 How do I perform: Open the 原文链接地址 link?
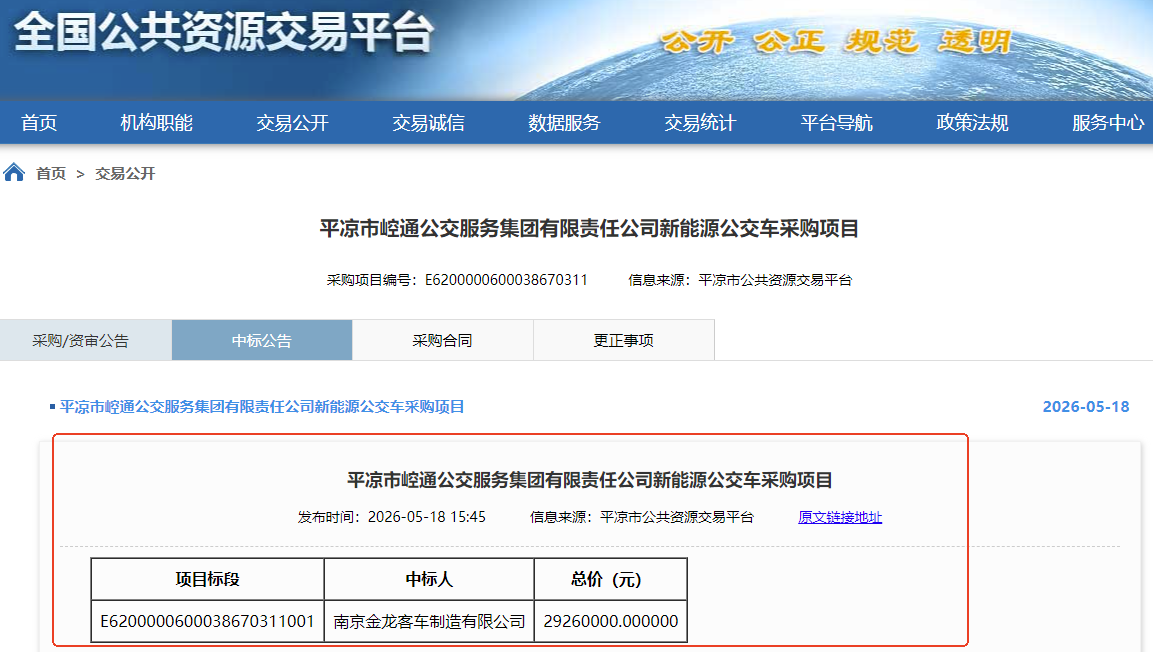[840, 517]
